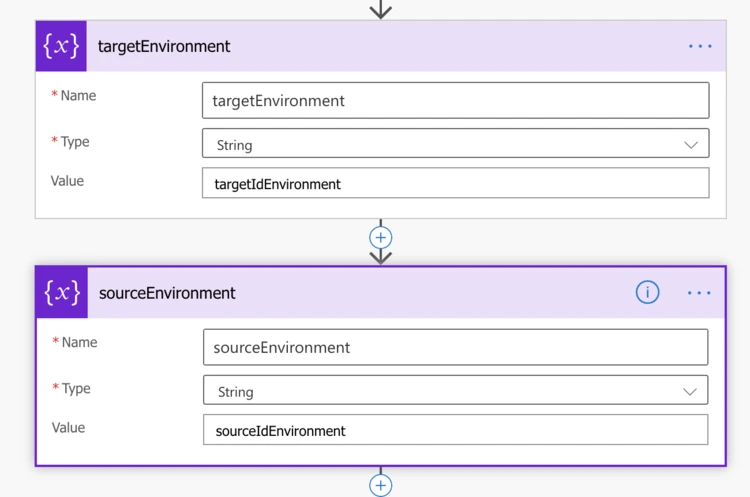The image size is (750, 497).
Task: Click the Name label in sourceEnvironment card
Action: (x=79, y=342)
